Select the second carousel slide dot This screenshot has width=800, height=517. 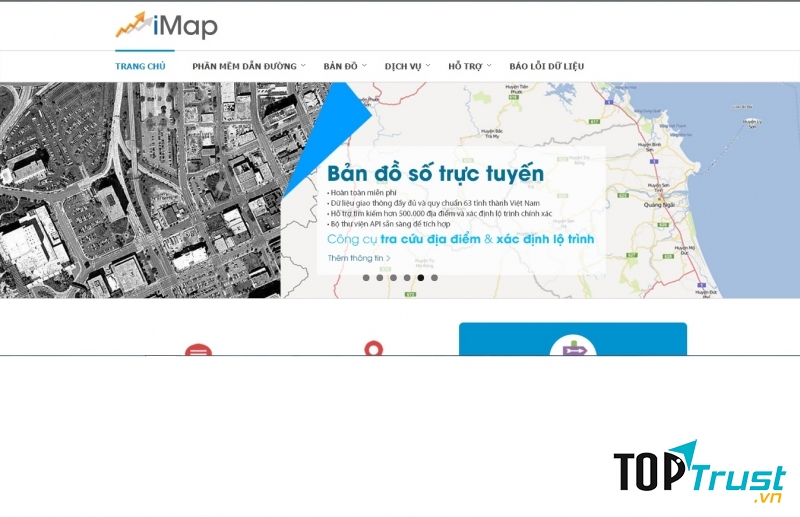click(380, 278)
